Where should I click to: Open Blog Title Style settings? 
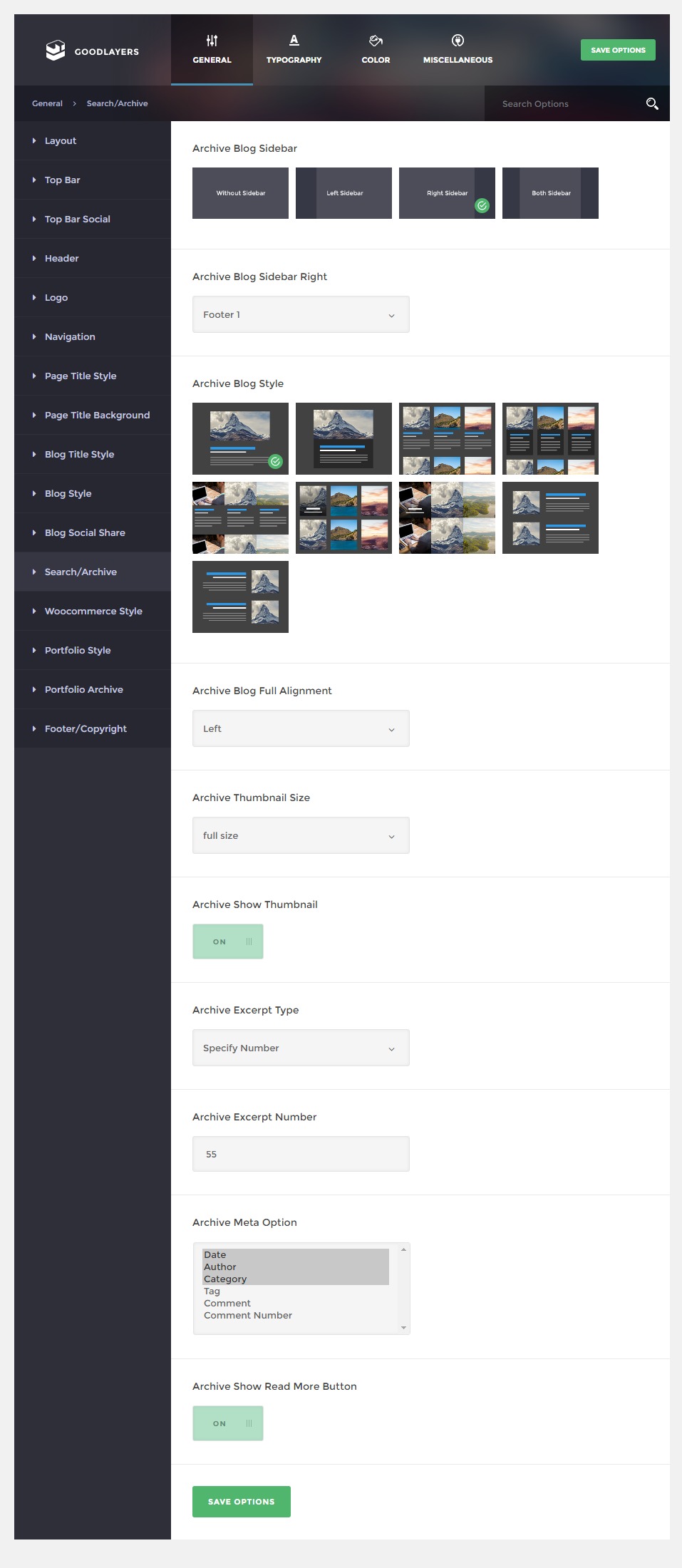point(93,454)
